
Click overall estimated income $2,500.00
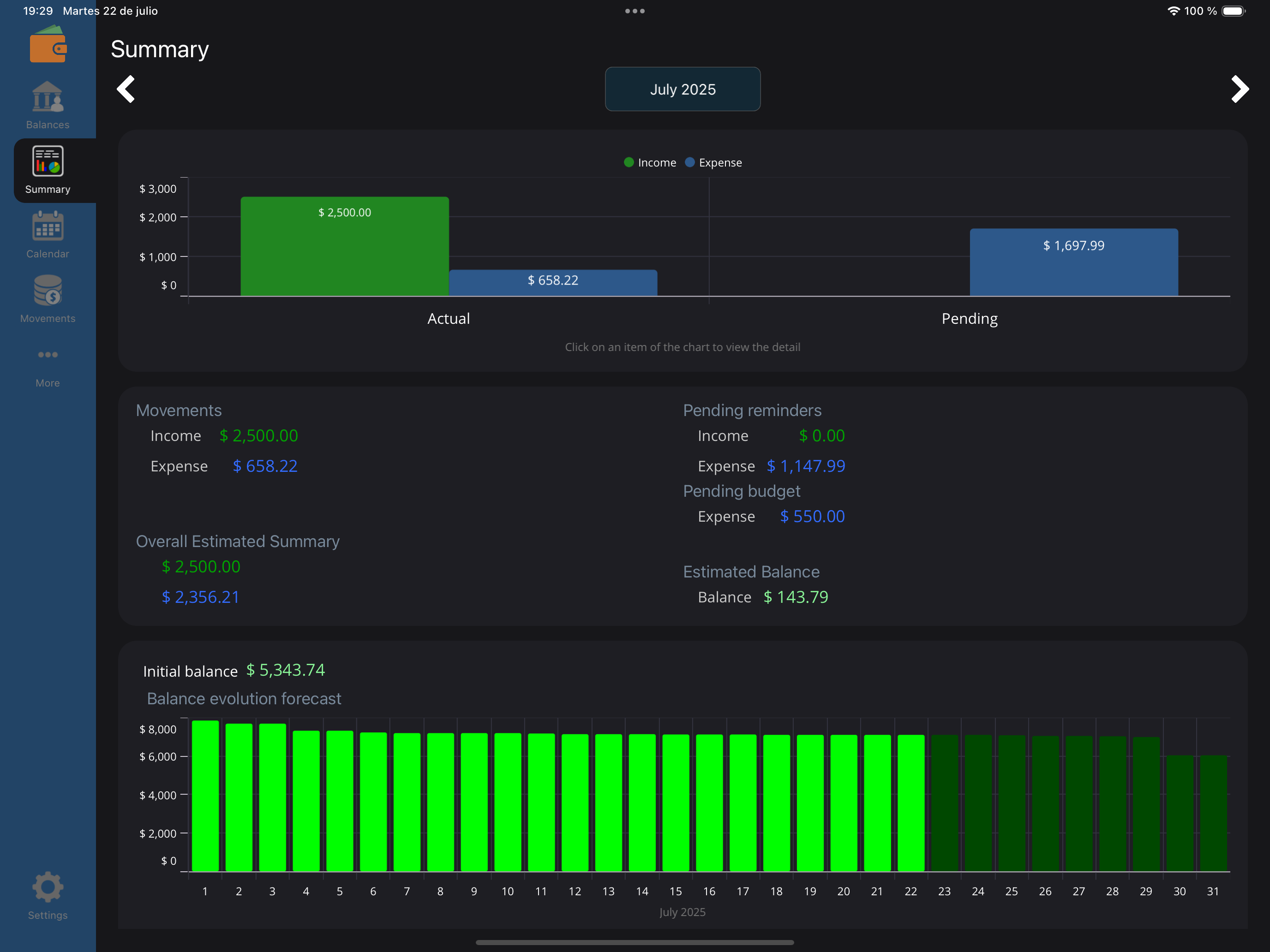tap(201, 566)
